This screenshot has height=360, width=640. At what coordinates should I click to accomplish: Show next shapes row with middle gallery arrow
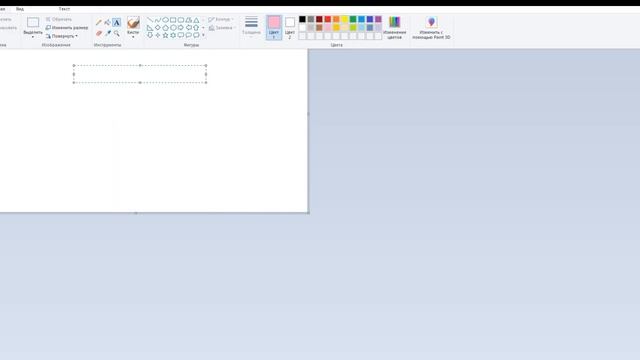(203, 27)
